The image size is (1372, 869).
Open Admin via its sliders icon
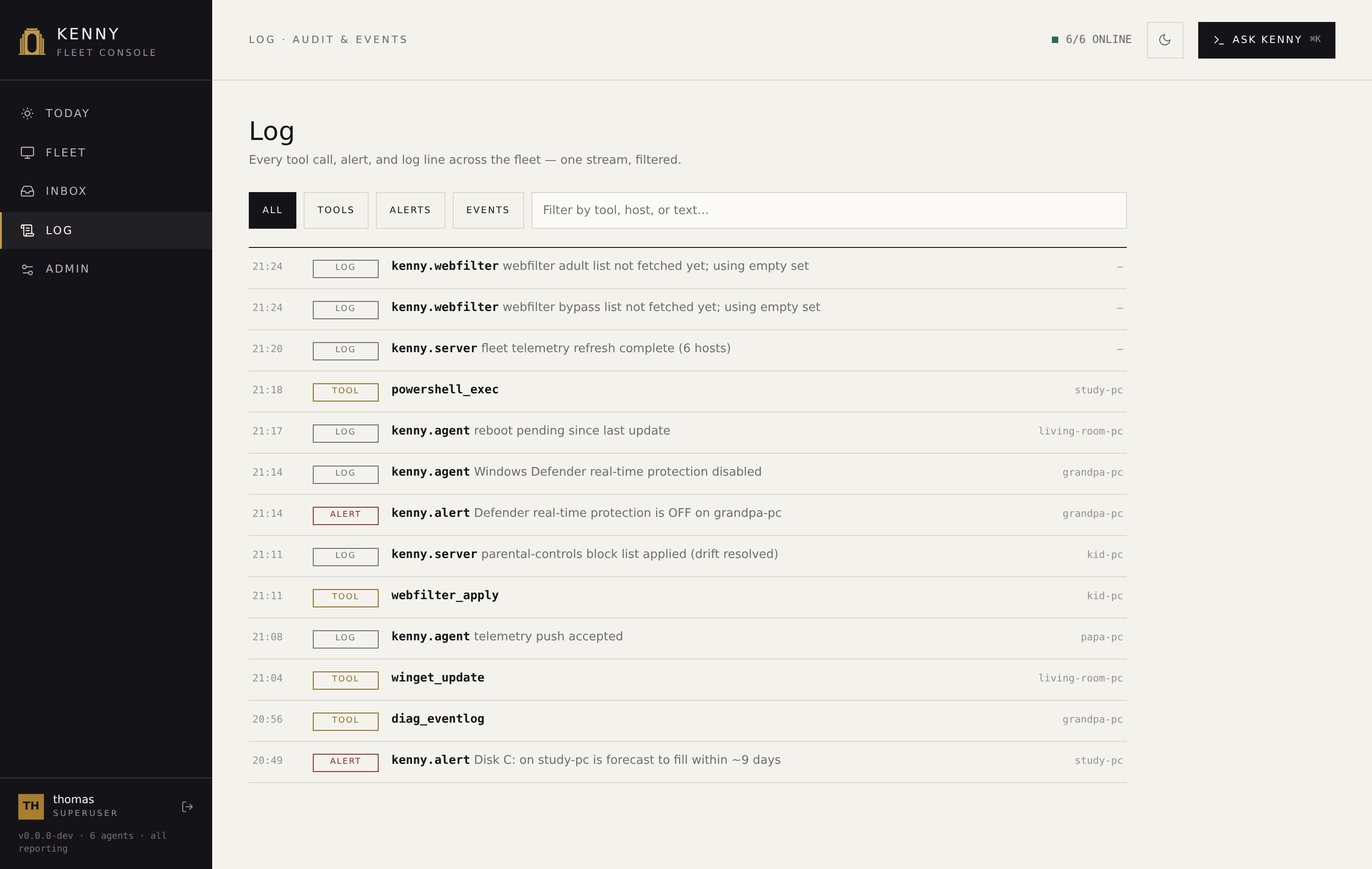pyautogui.click(x=27, y=269)
